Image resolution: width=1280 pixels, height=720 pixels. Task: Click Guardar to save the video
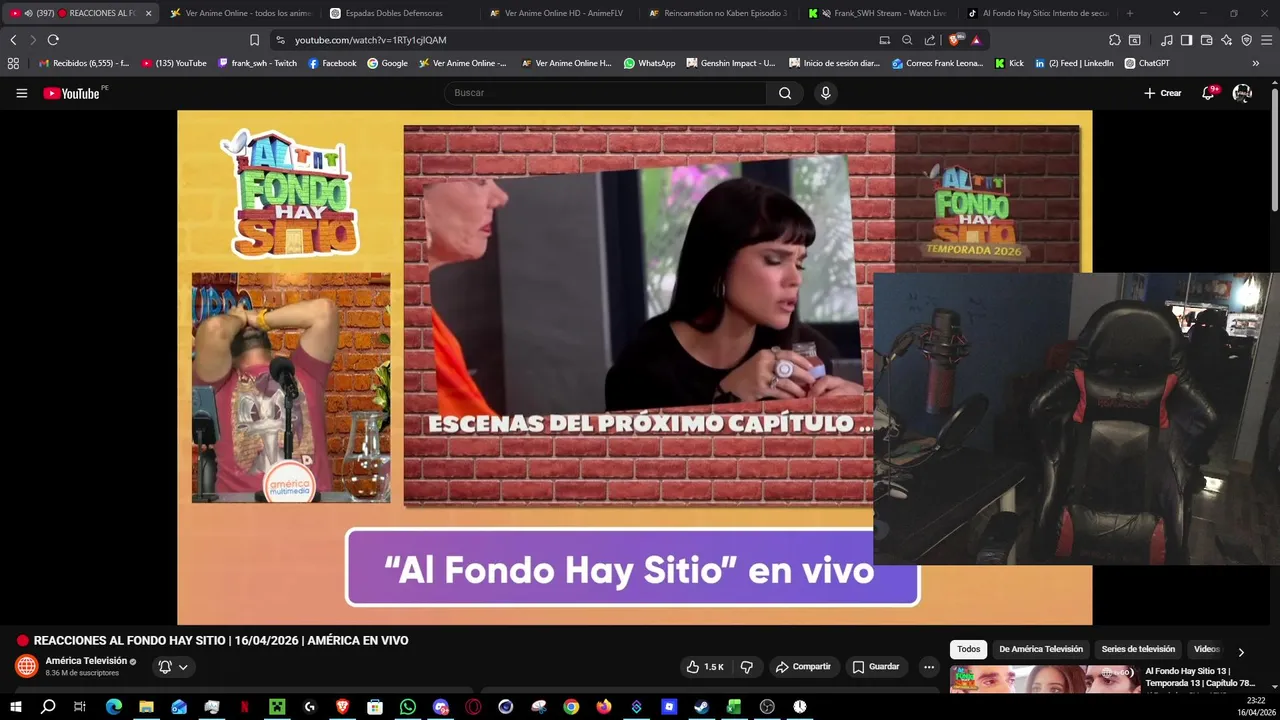[x=875, y=667]
